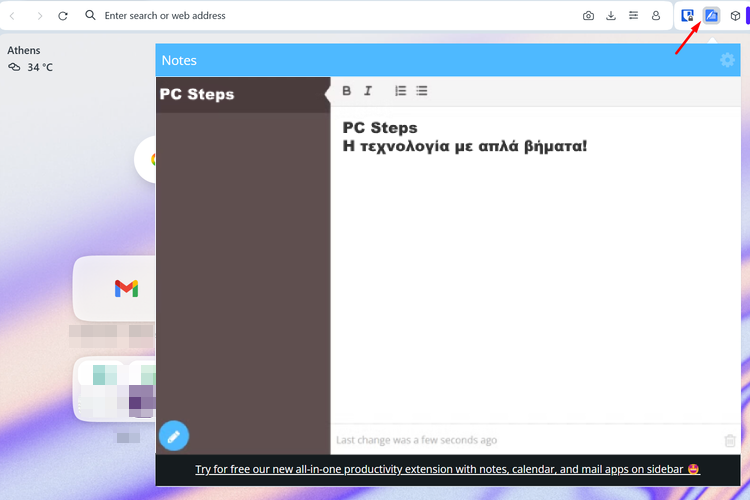The image size is (750, 500).
Task: Click the search magnifier icon
Action: (90, 15)
